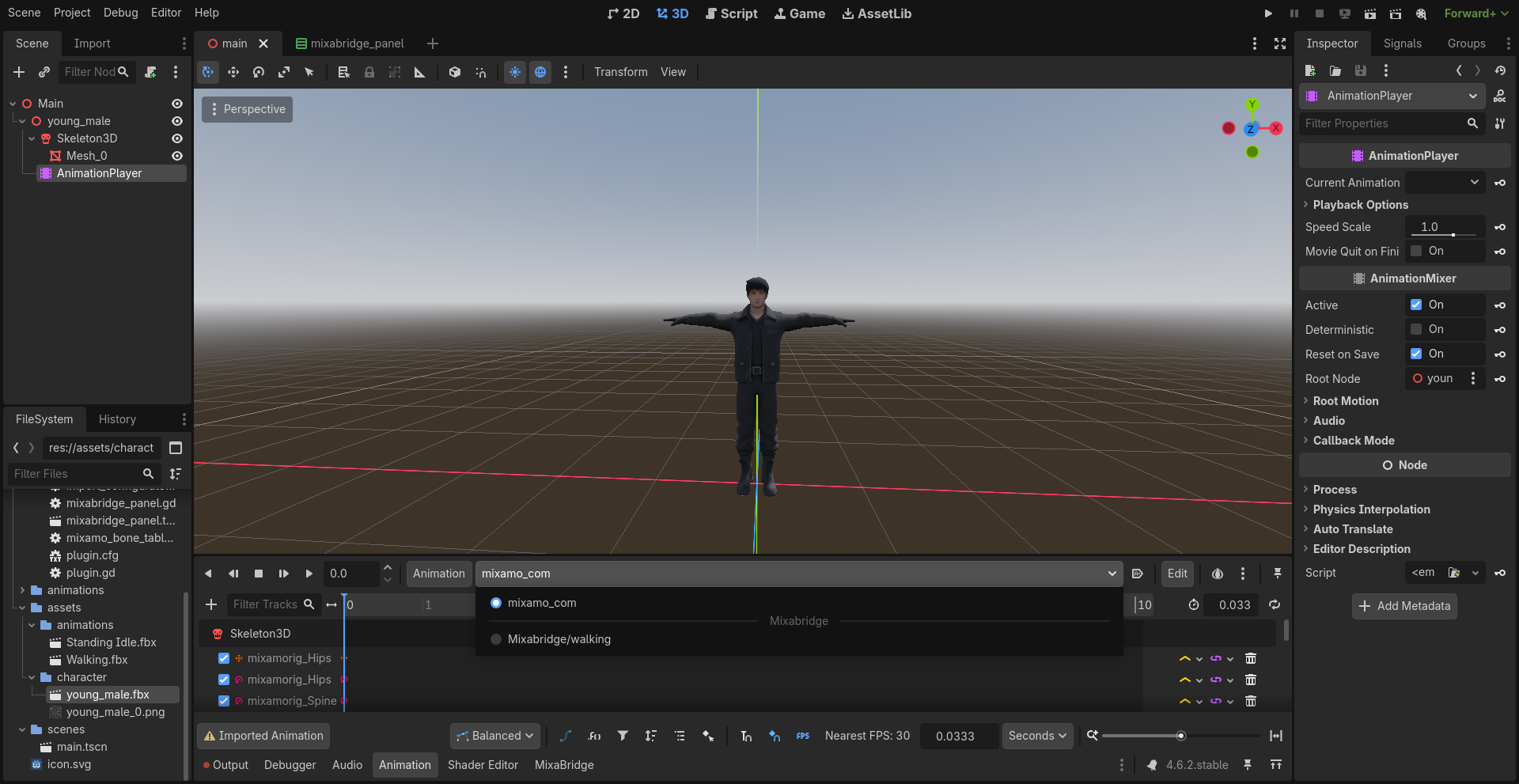Enable the Deterministic toggle in AnimationMixer
This screenshot has height=784, width=1519.
point(1417,330)
